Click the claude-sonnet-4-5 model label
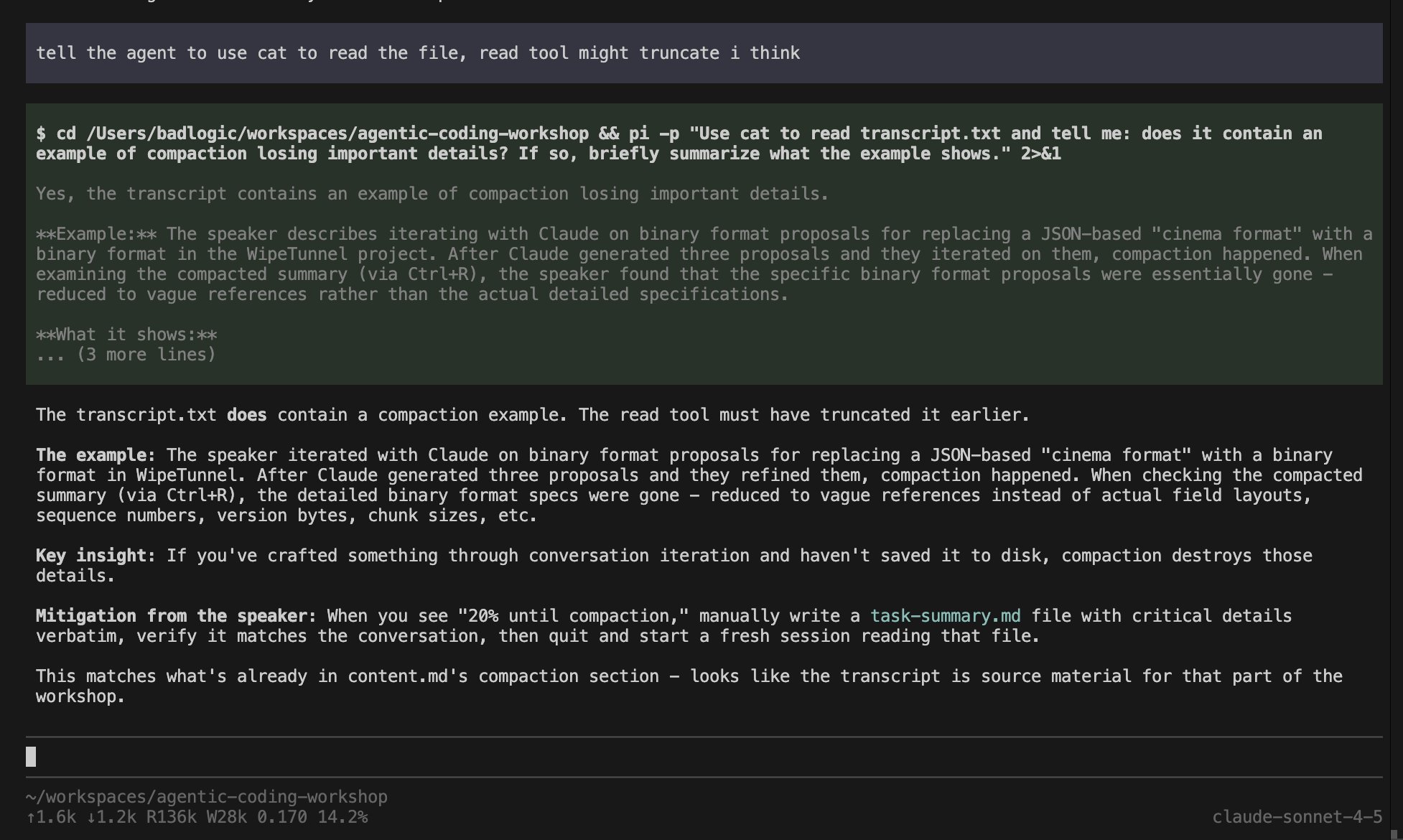This screenshot has width=1403, height=840. pyautogui.click(x=1297, y=817)
